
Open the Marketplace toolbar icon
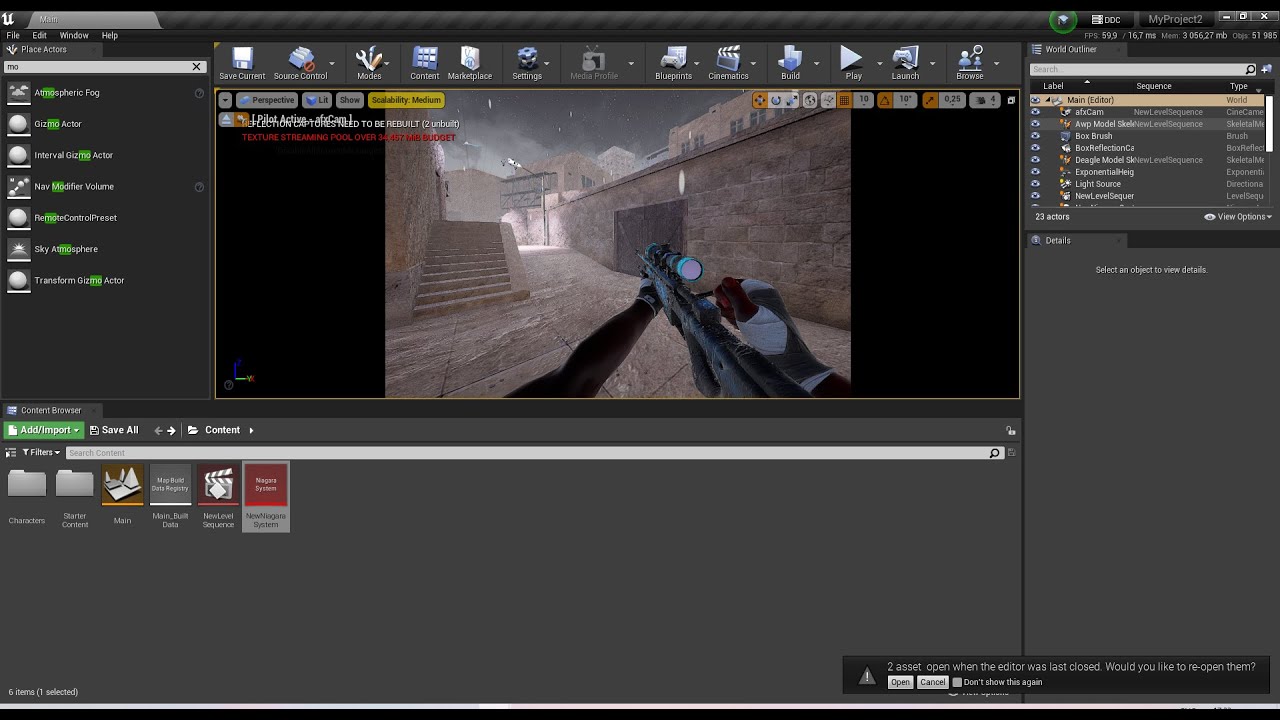470,63
